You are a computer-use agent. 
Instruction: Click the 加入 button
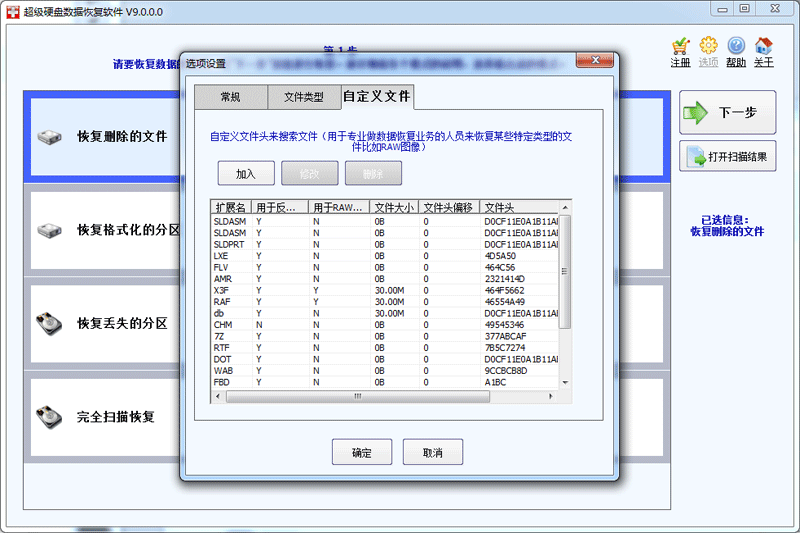[246, 173]
